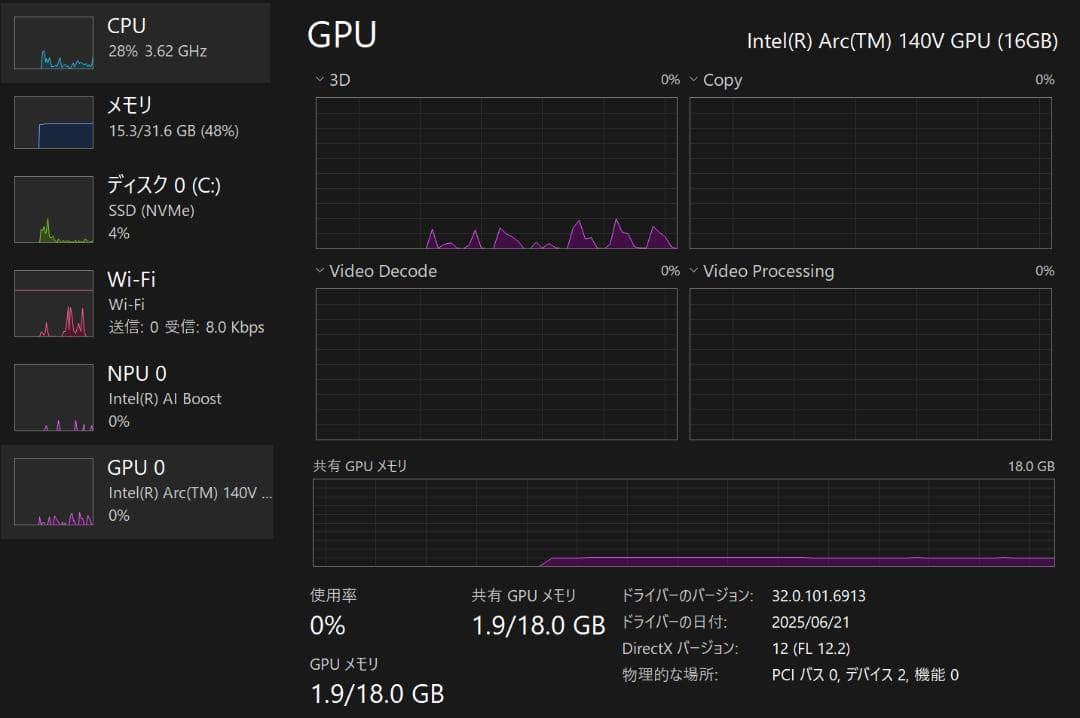Image resolution: width=1080 pixels, height=718 pixels.
Task: Open the Copy graph engine dropdown
Action: tap(694, 80)
